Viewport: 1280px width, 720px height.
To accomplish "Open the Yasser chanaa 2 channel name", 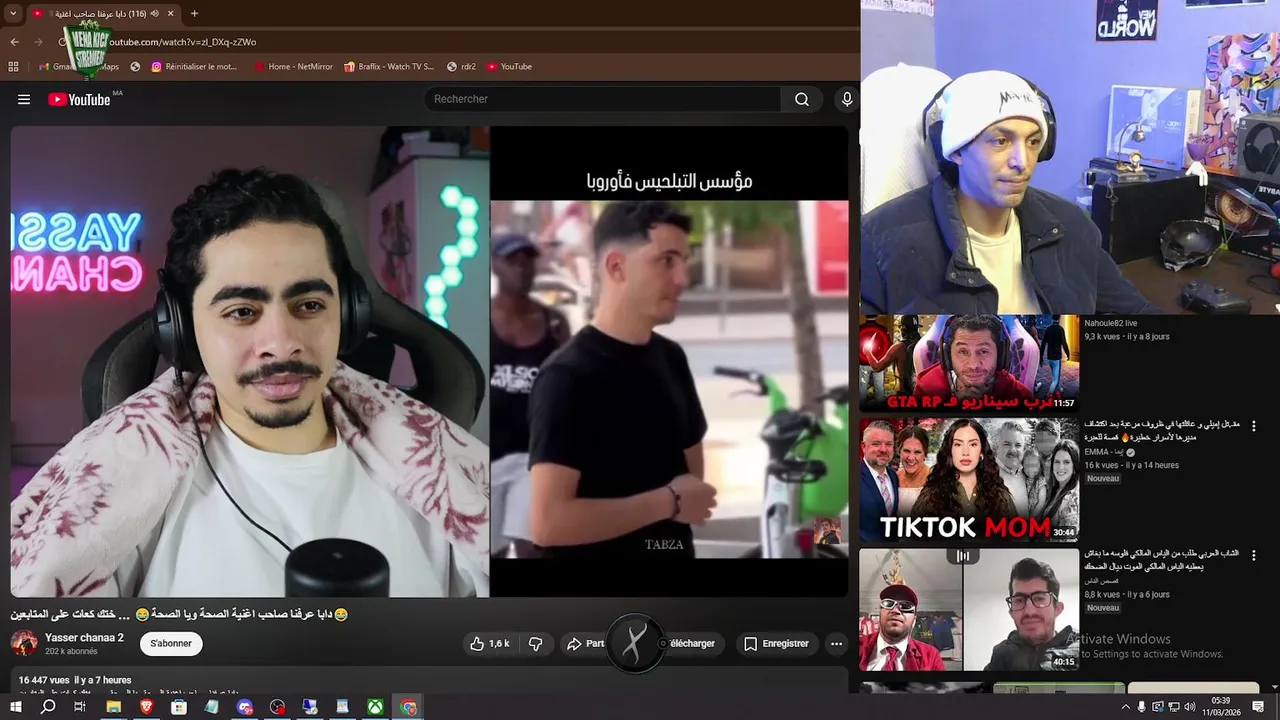I will pos(84,638).
